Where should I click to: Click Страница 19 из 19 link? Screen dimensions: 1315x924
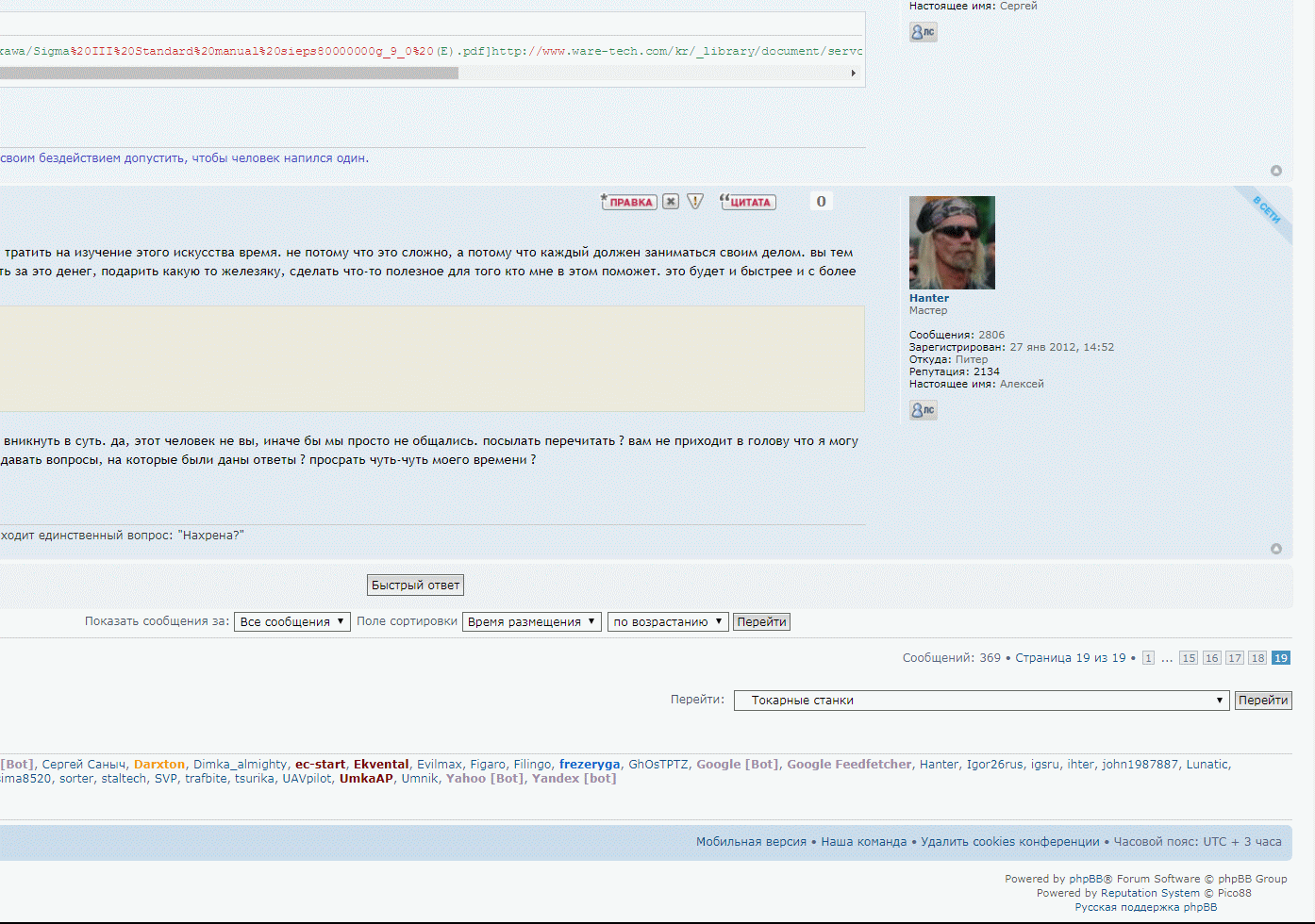[1071, 658]
